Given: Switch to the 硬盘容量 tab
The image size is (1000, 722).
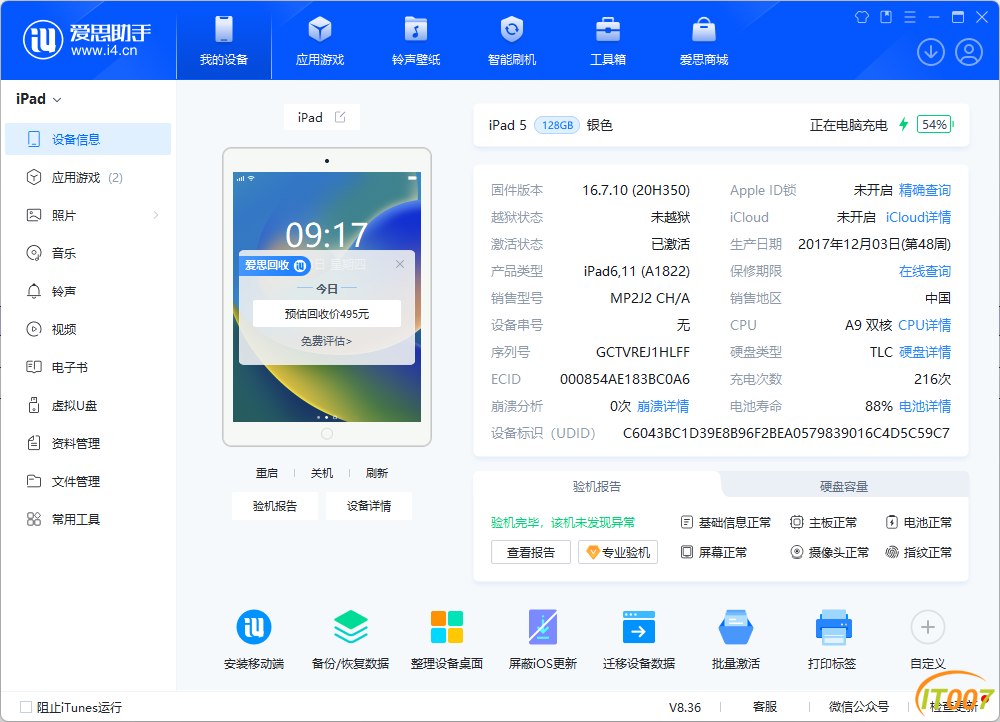Looking at the screenshot, I should click(x=844, y=487).
